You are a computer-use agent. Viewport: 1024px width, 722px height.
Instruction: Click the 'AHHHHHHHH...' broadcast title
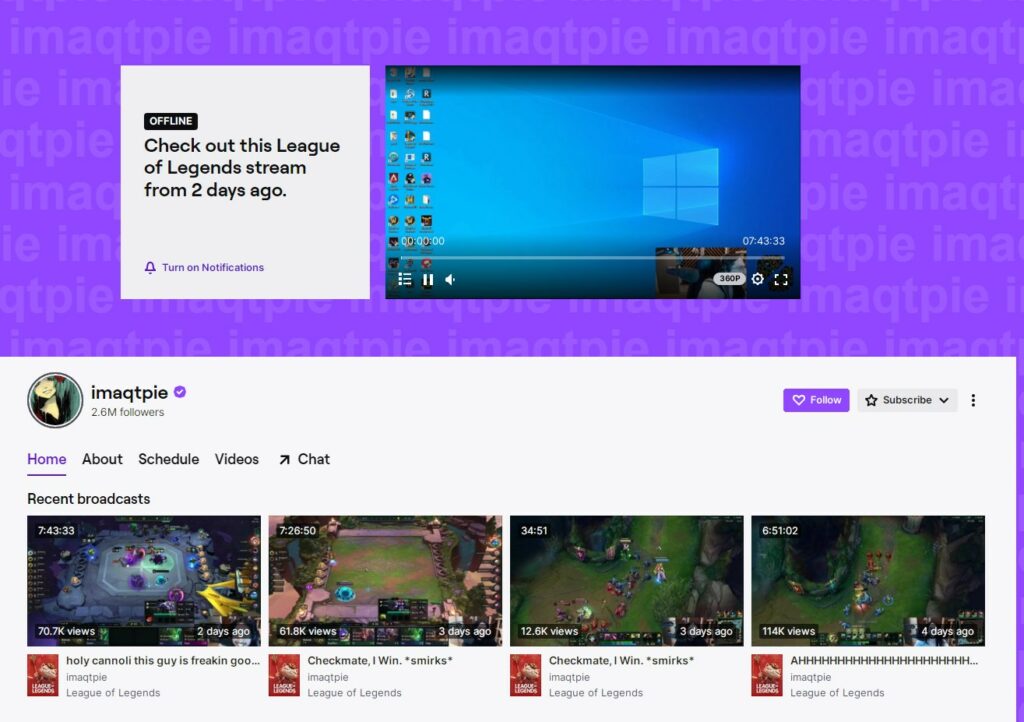click(884, 661)
